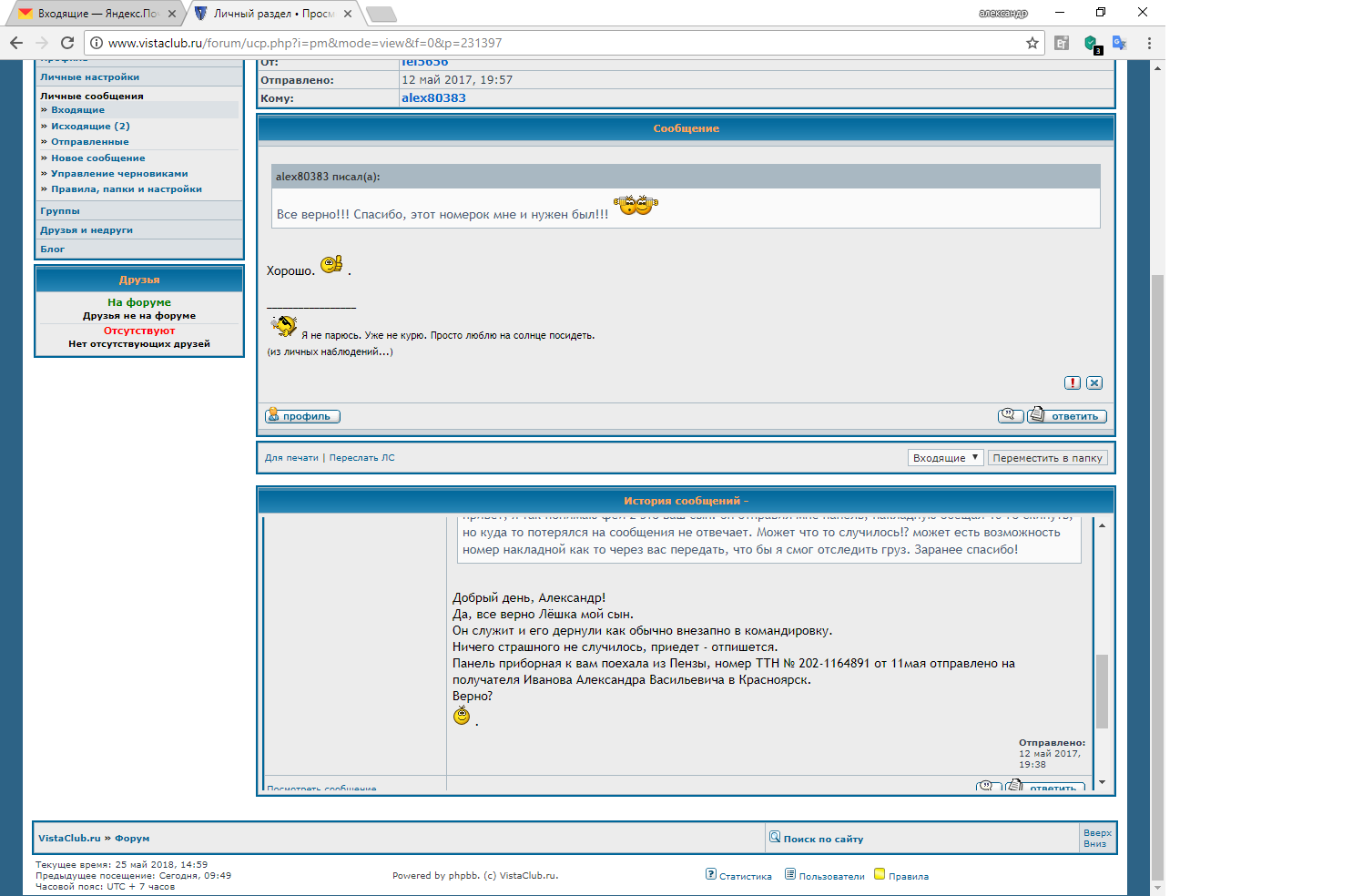Open the профиль button of the sender
1363x896 pixels.
[302, 416]
